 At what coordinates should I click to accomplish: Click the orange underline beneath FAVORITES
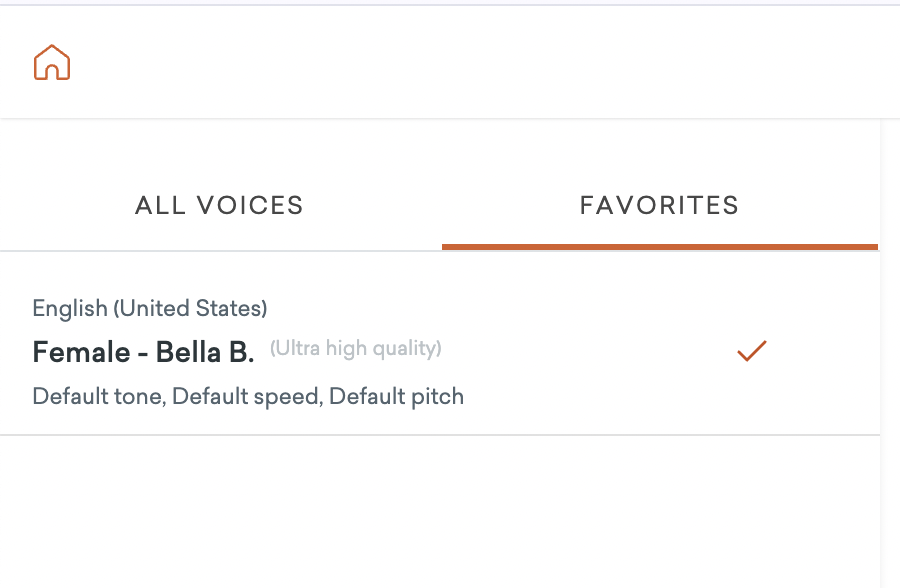click(x=660, y=247)
